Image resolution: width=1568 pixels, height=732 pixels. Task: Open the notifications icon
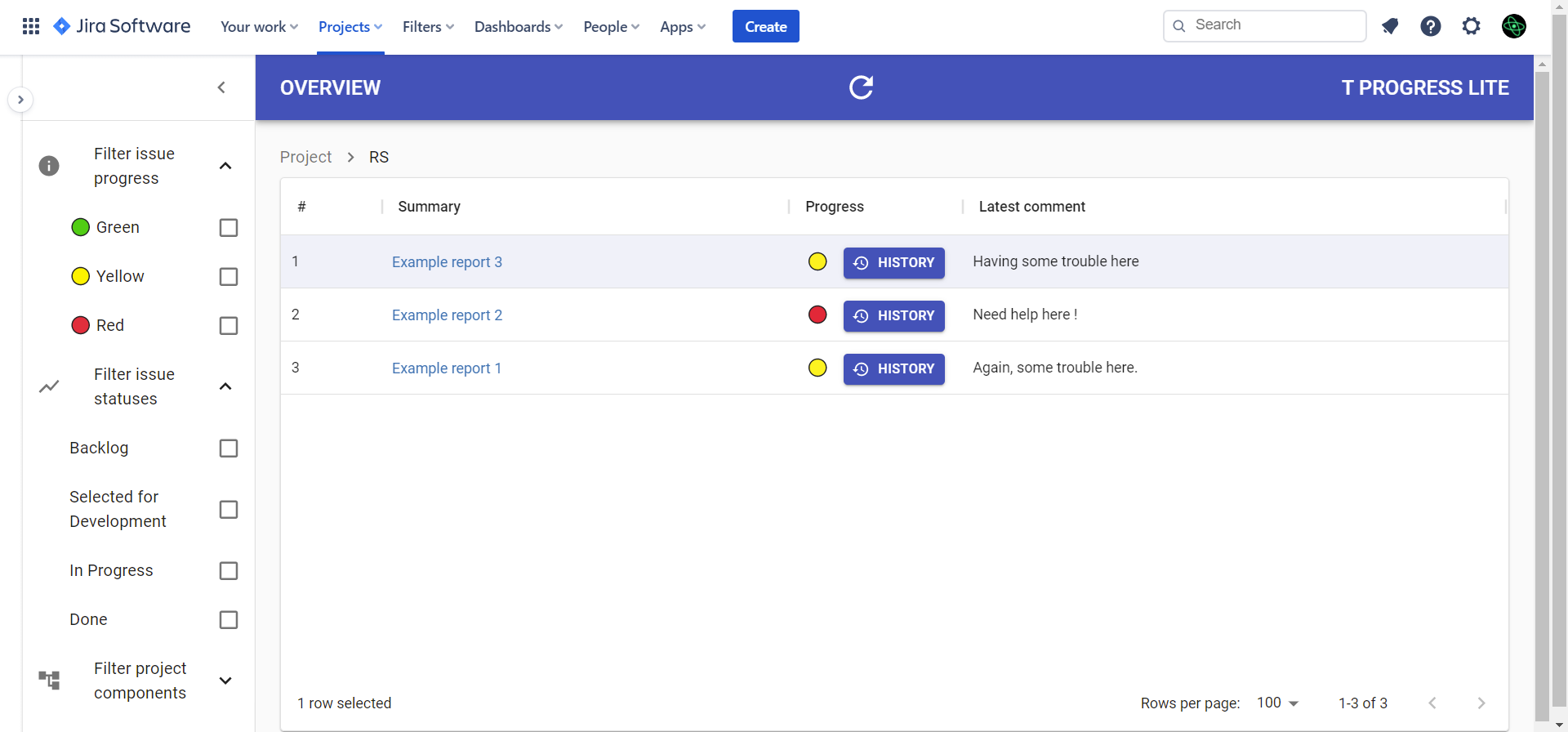(1390, 26)
